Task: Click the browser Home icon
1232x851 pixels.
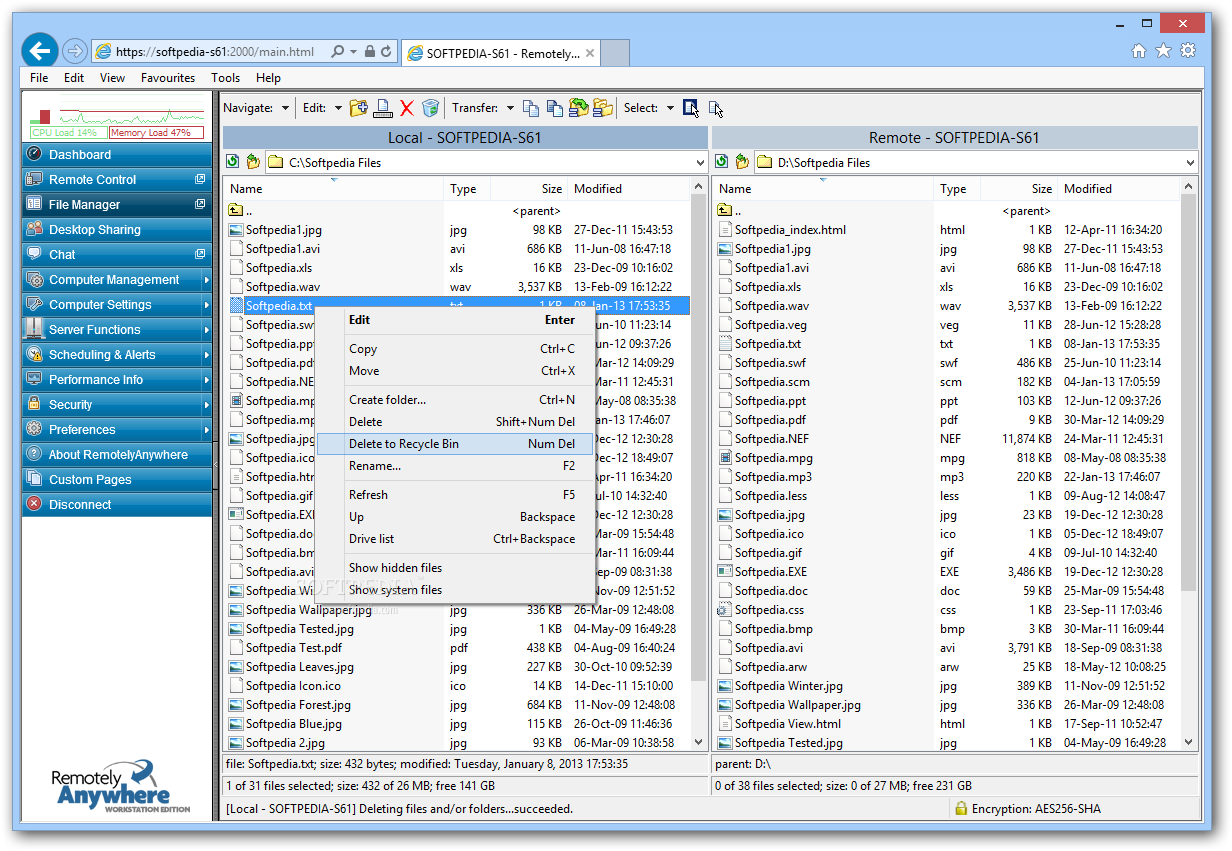Action: (1139, 51)
